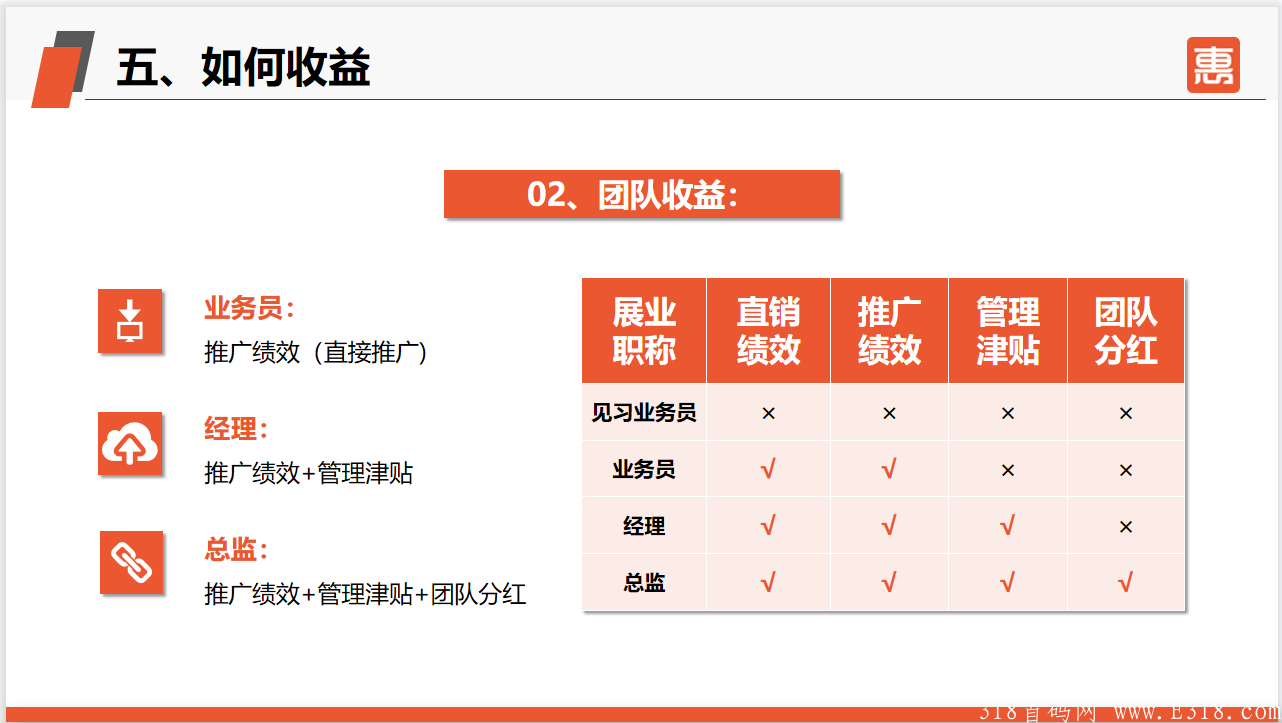Click the chain link icon beside 总监

131,563
